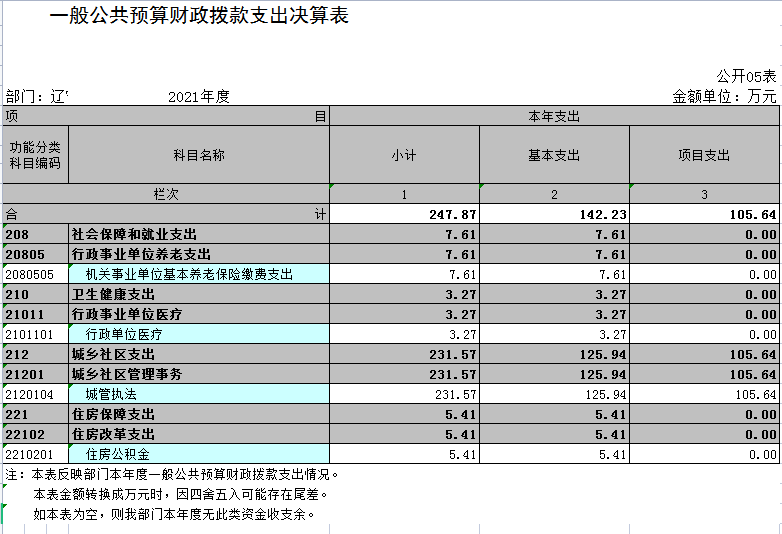Click 行政事业单位养老支出 cell
782x534 pixels.
tap(199, 254)
